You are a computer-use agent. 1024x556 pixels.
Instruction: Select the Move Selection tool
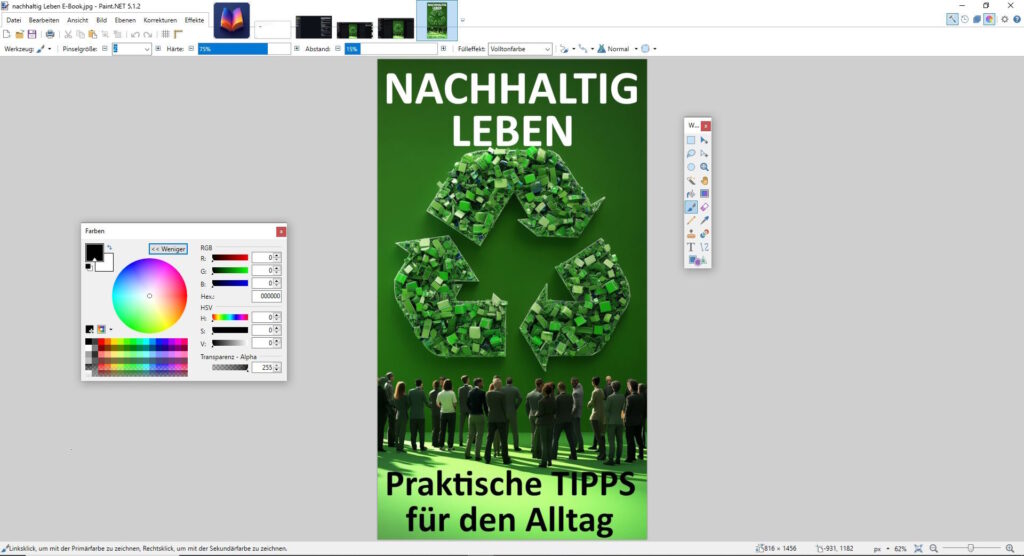[704, 154]
